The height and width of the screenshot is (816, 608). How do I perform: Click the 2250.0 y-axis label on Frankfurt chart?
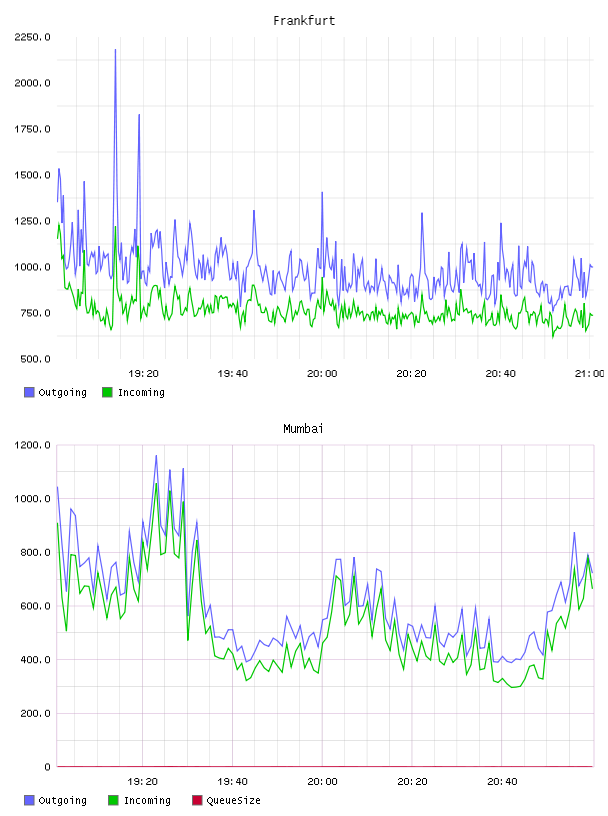click(x=32, y=37)
